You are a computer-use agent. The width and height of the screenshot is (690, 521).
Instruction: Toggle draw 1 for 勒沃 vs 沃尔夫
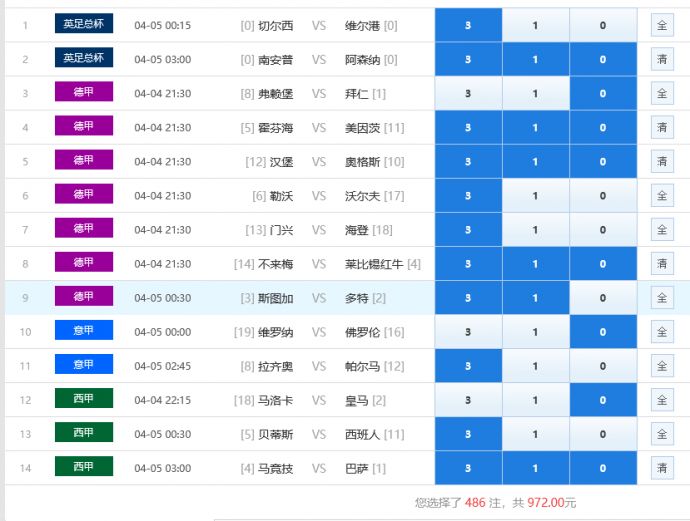pyautogui.click(x=535, y=196)
